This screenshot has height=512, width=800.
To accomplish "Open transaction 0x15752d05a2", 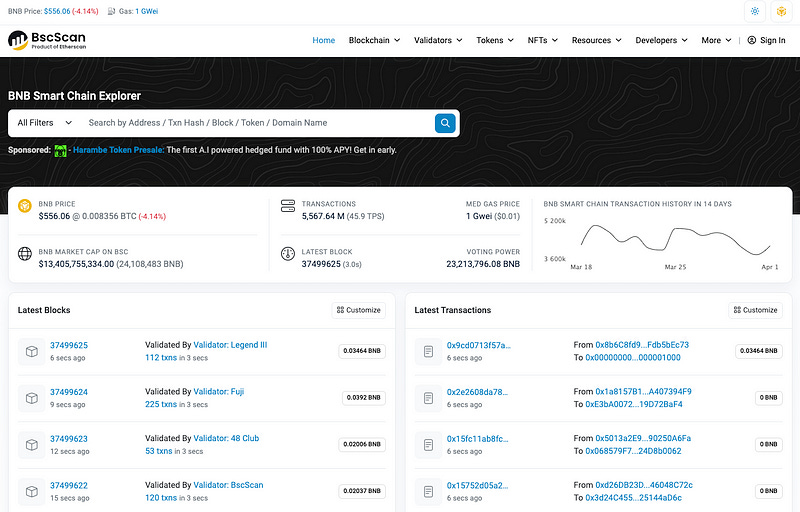I will [477, 485].
